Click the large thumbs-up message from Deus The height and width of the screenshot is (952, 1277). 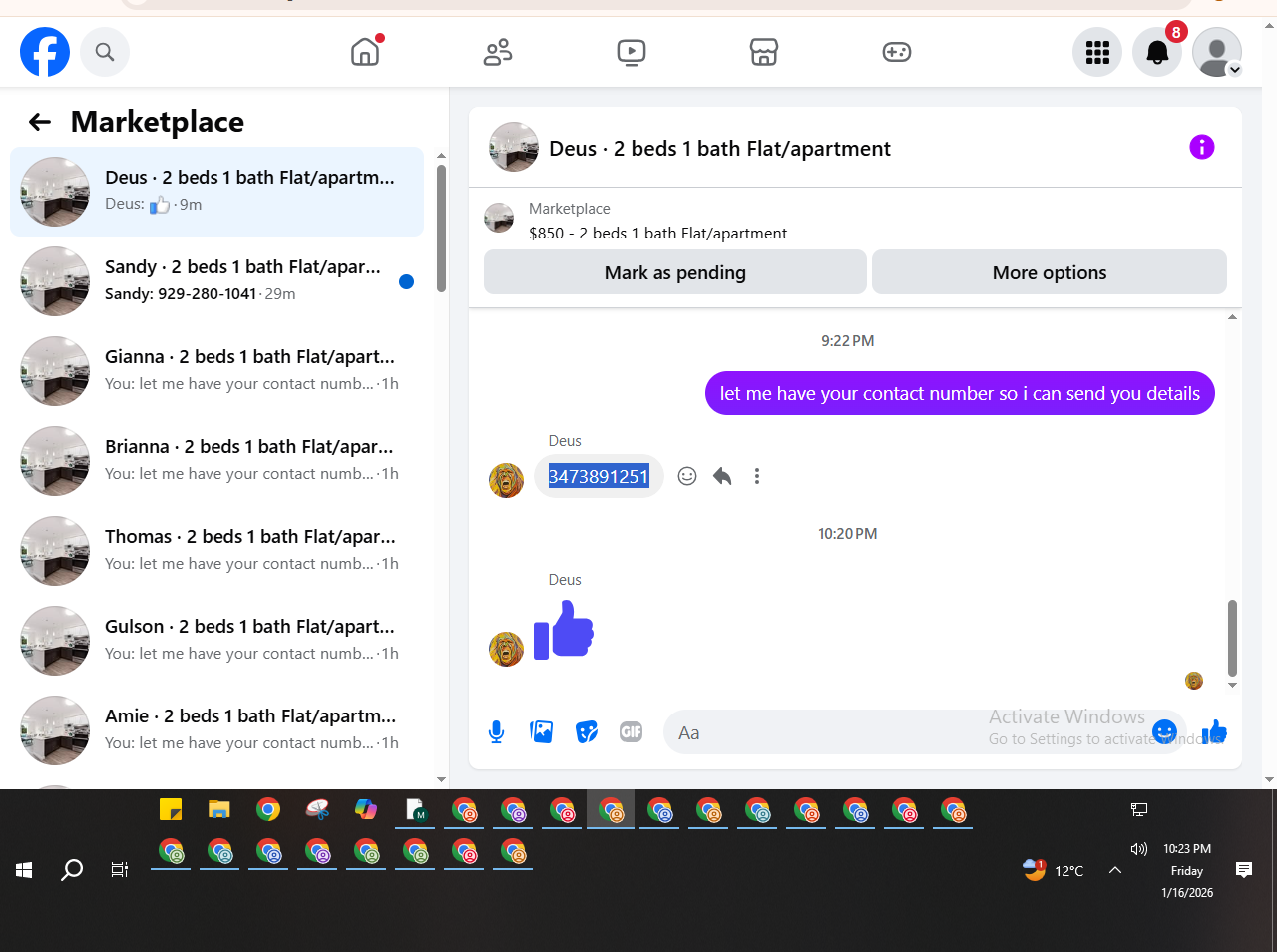click(x=564, y=630)
